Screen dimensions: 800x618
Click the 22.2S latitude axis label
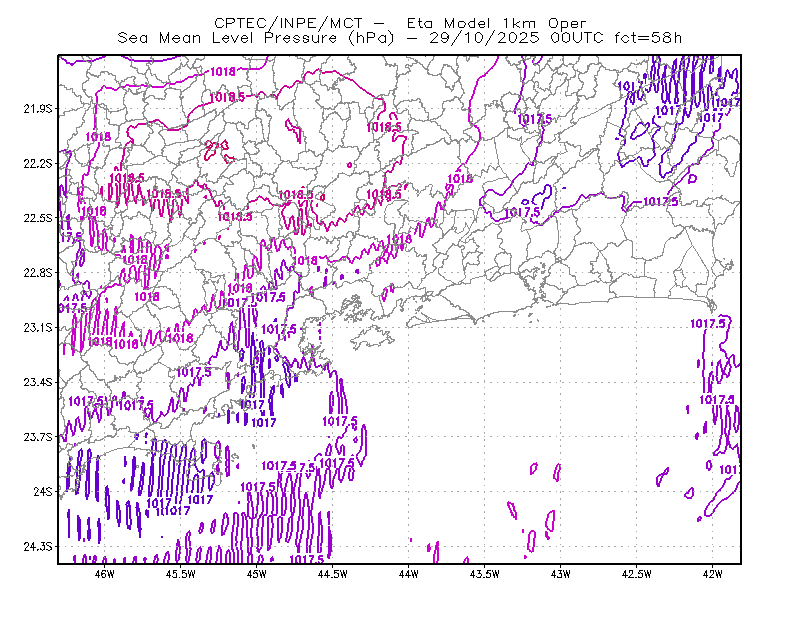[38, 163]
